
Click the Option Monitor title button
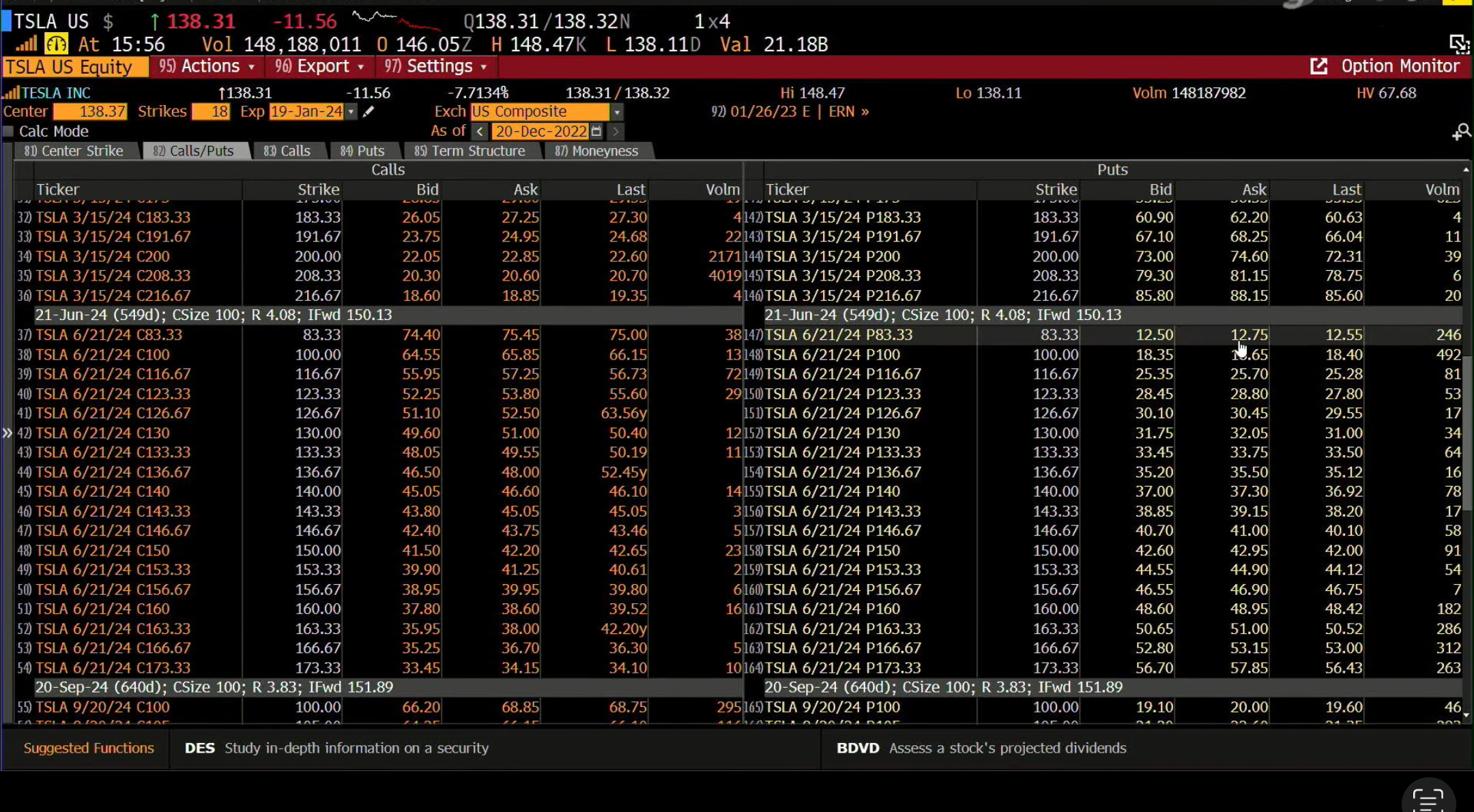click(x=1400, y=66)
